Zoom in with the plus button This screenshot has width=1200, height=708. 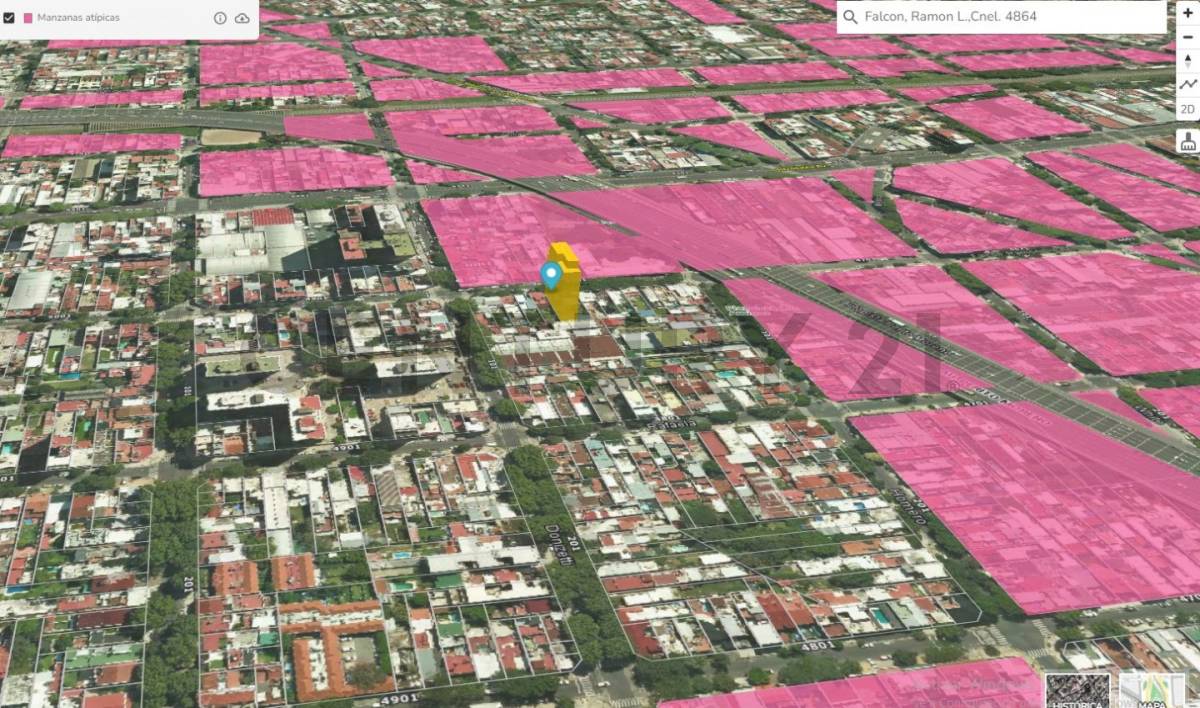pyautogui.click(x=1187, y=13)
